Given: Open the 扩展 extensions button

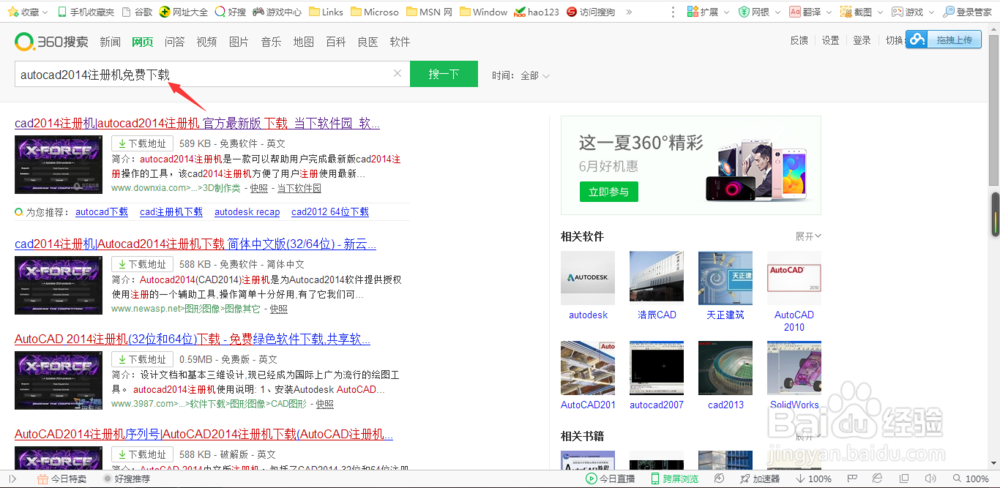Looking at the screenshot, I should point(702,12).
